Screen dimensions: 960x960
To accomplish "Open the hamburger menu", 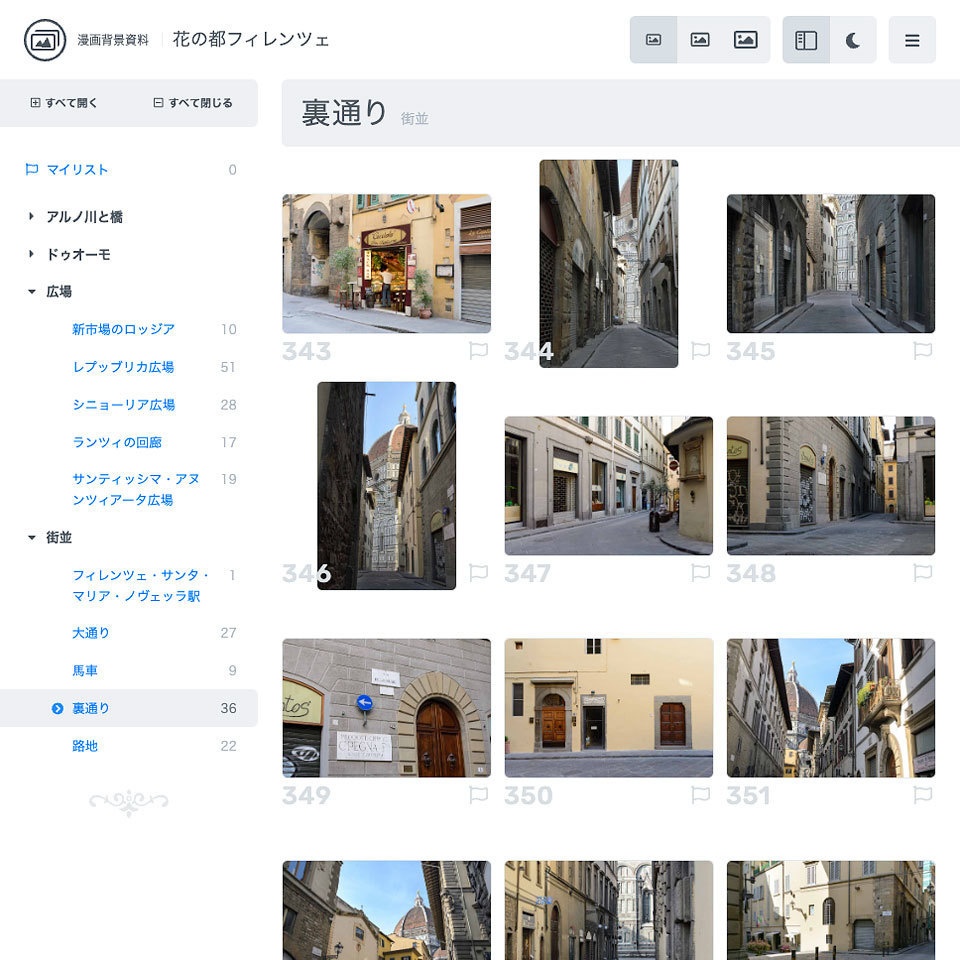I will click(912, 41).
